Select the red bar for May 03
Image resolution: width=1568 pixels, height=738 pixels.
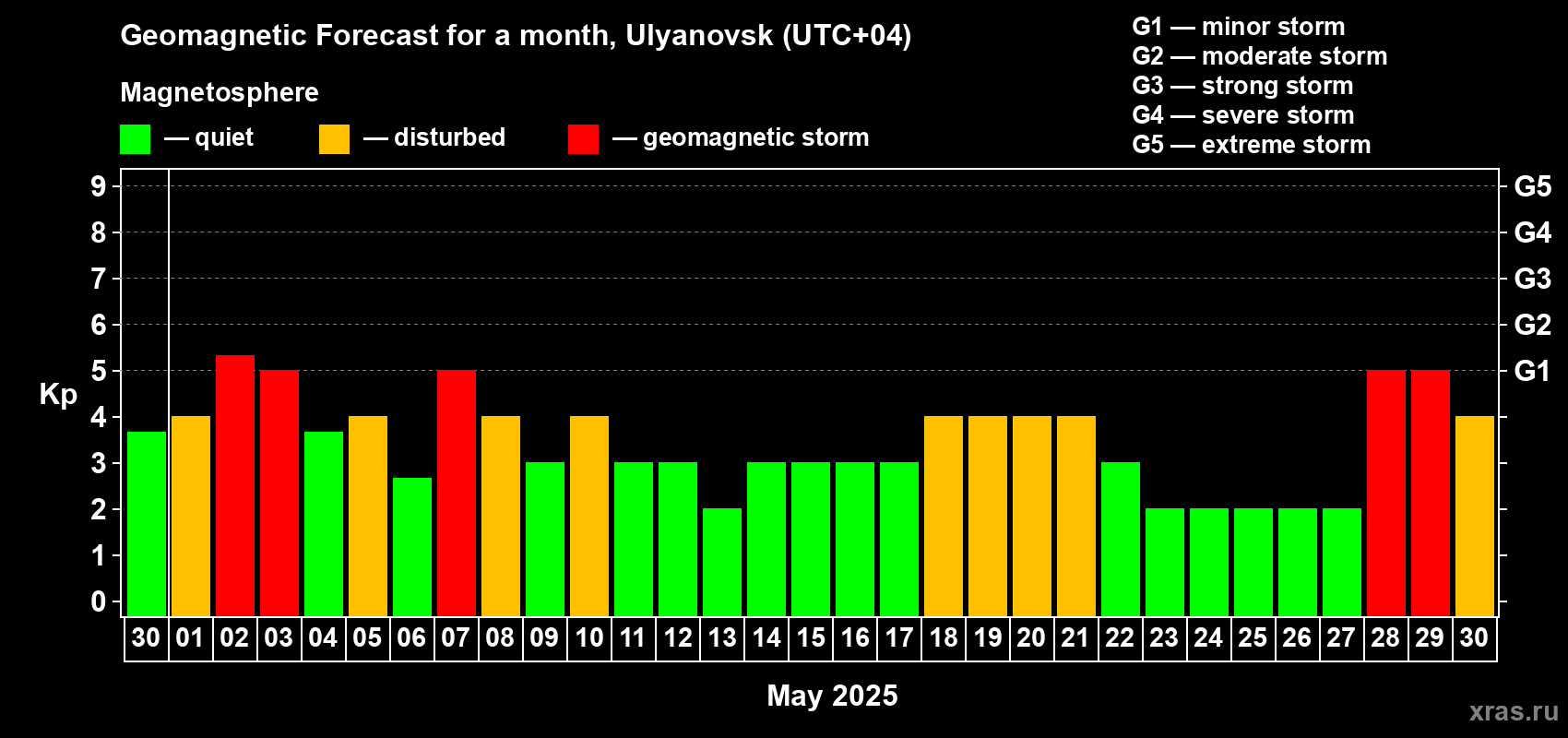[279, 493]
